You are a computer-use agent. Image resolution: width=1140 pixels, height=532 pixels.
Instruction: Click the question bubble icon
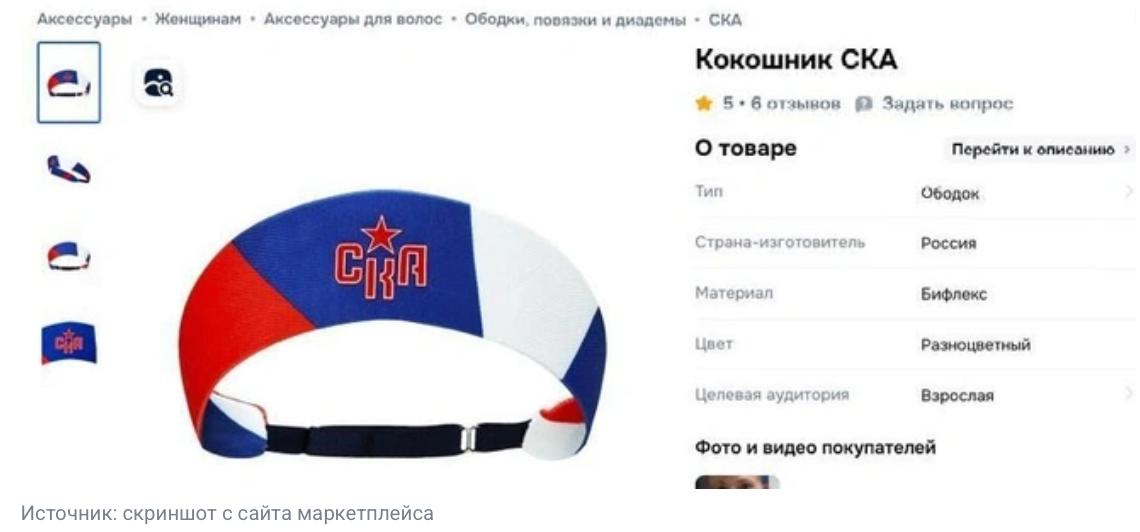[x=864, y=104]
